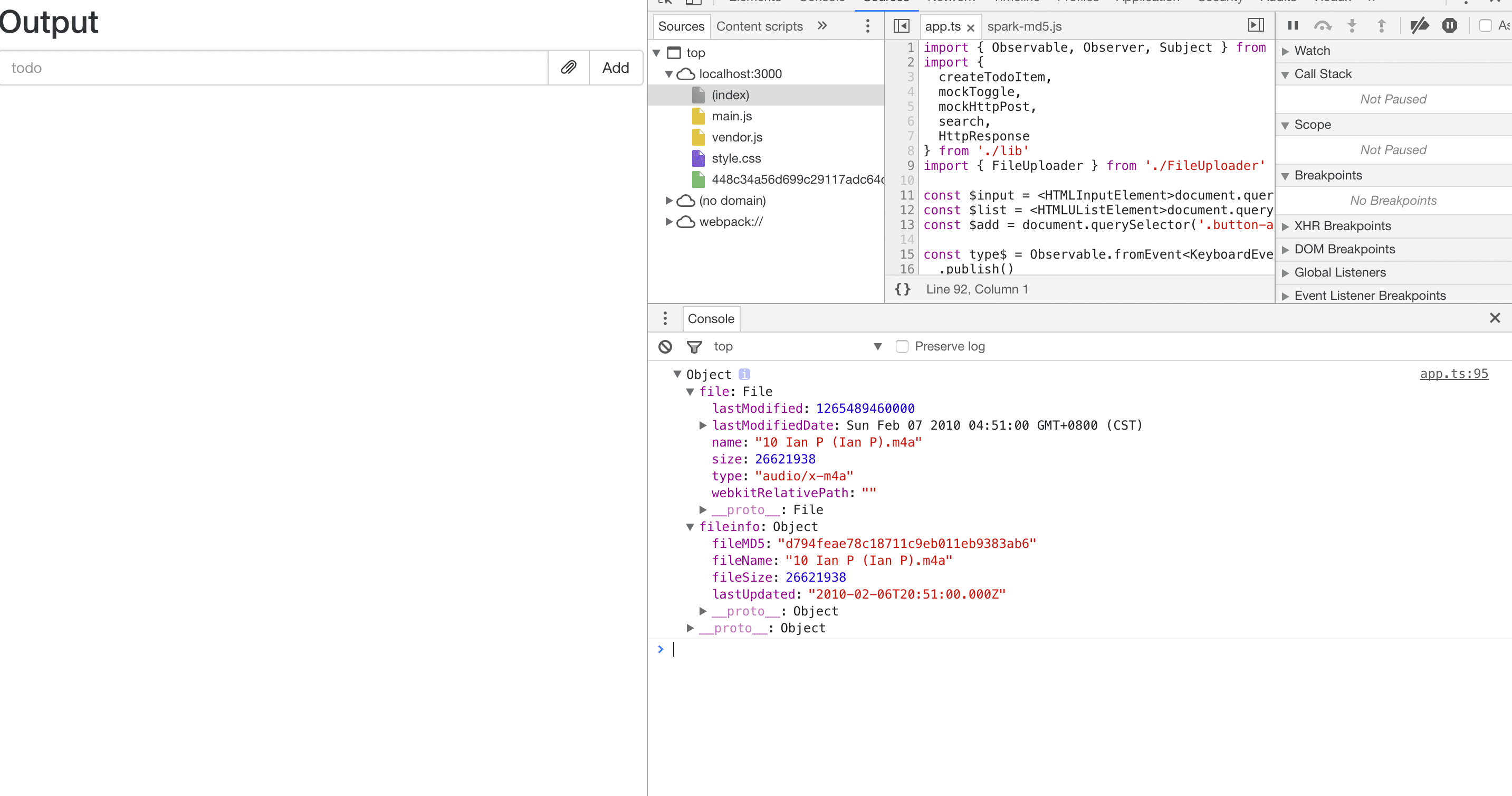Expand lastModifiedDate property in console
The width and height of the screenshot is (1512, 796).
coord(703,425)
